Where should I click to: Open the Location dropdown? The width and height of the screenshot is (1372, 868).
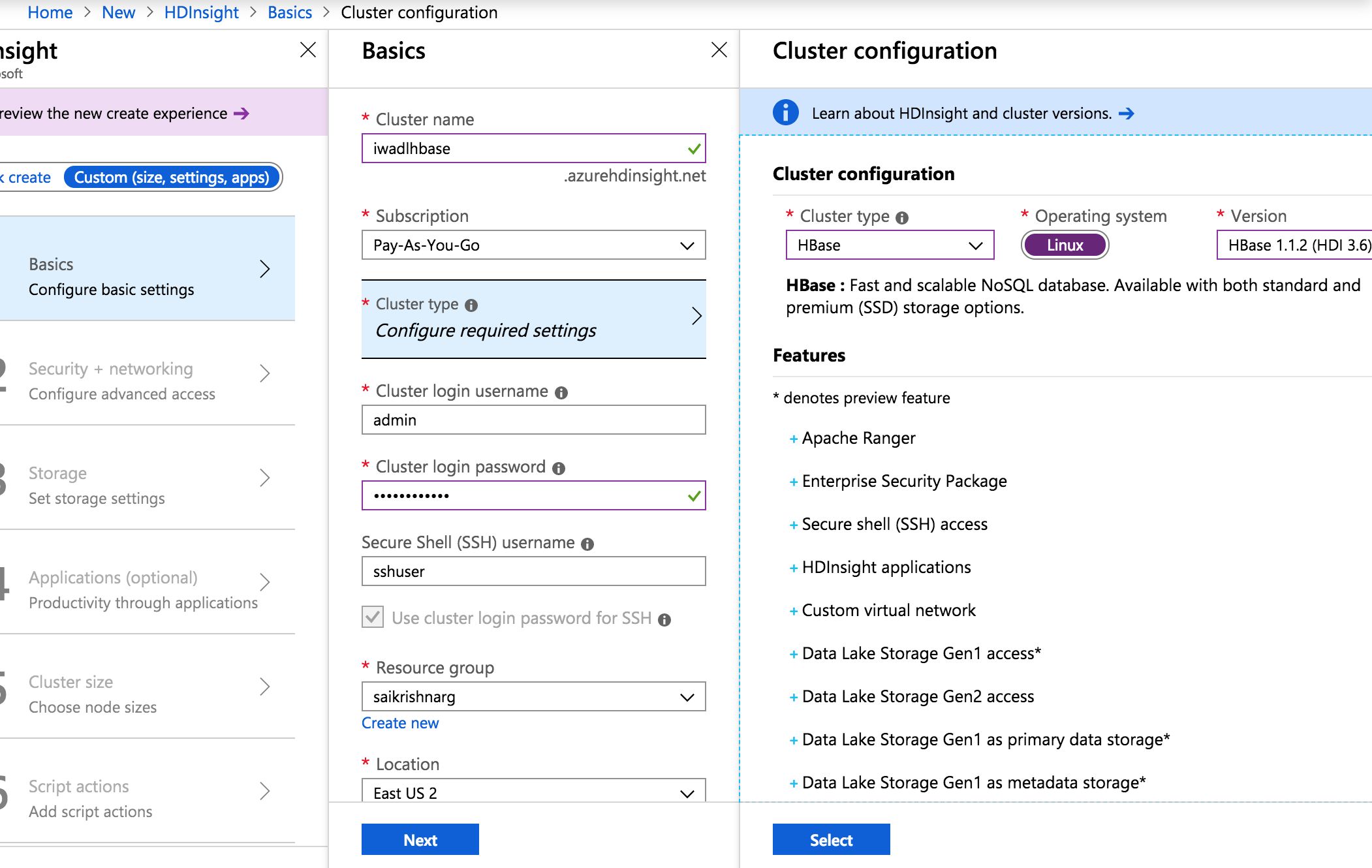click(534, 791)
